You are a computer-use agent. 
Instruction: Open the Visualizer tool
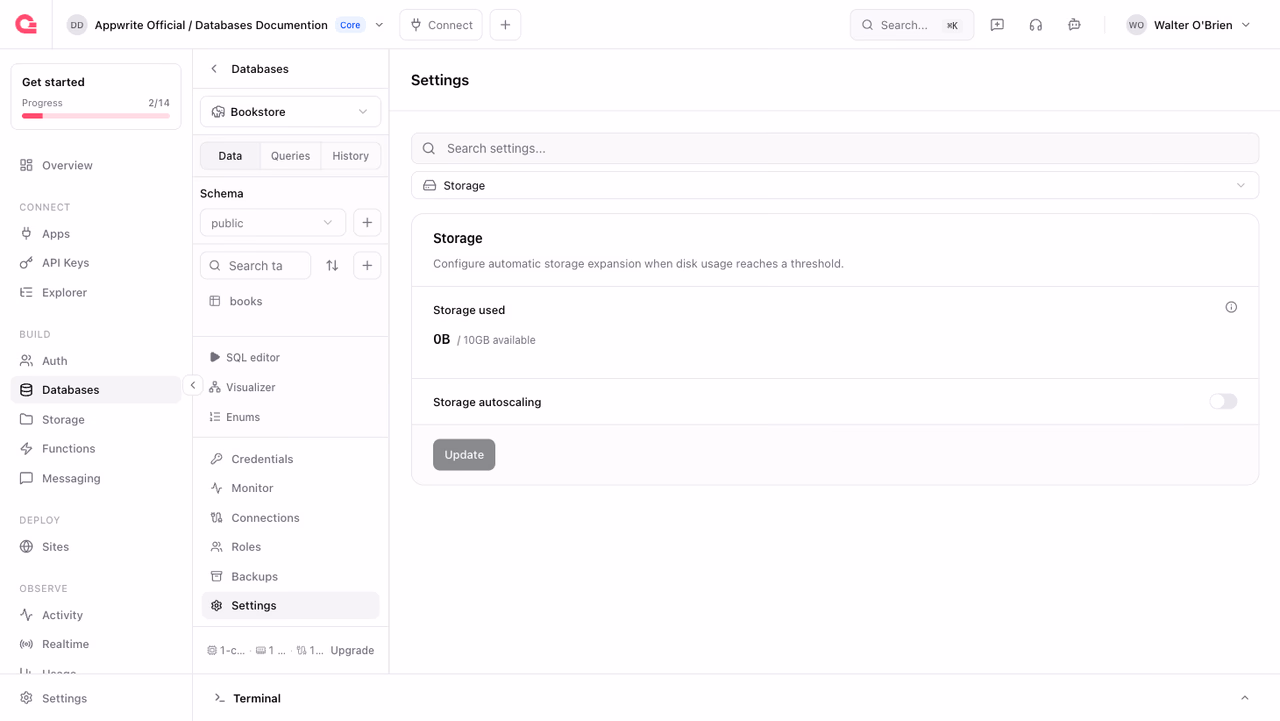tap(250, 387)
